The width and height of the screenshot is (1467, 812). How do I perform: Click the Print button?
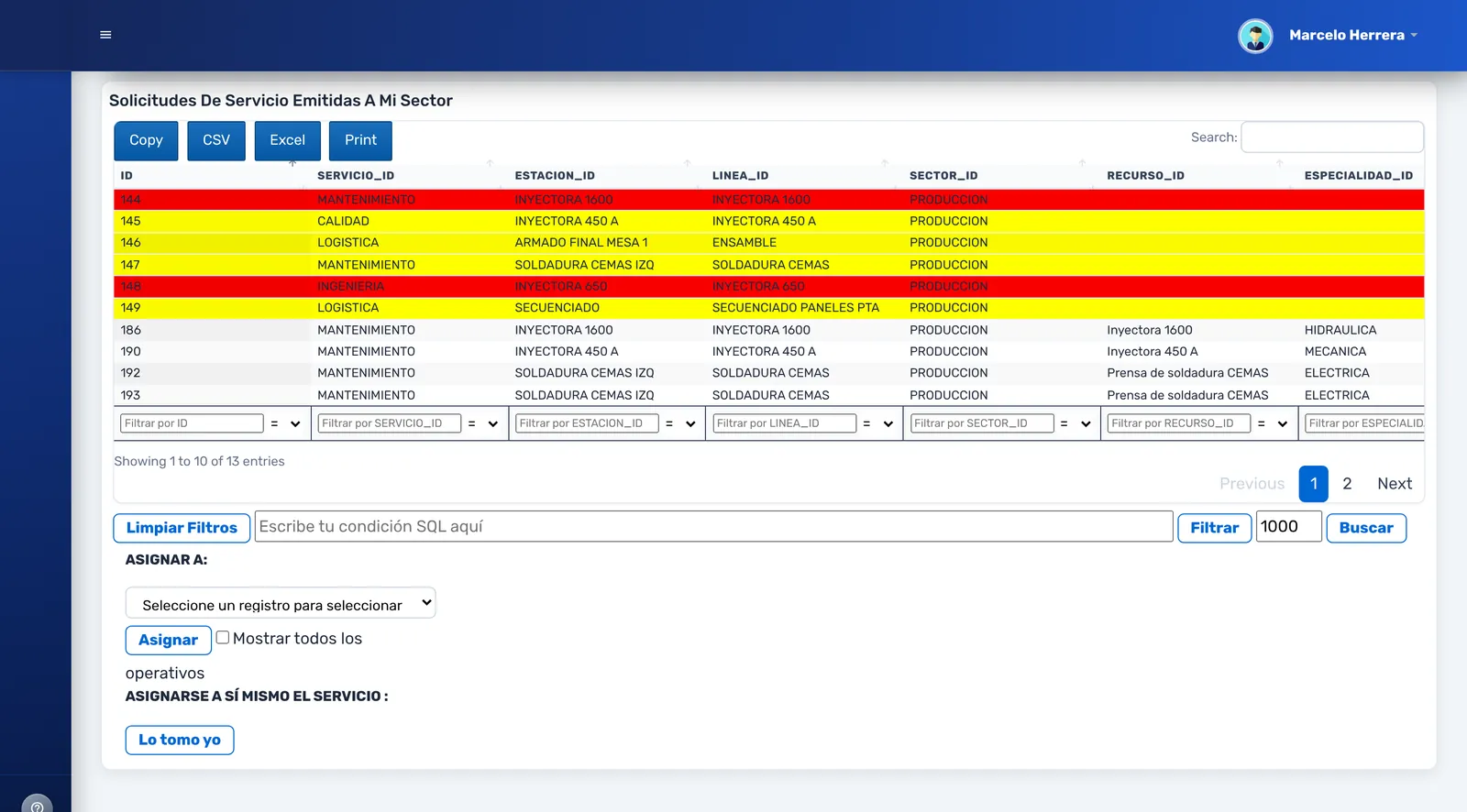(360, 140)
